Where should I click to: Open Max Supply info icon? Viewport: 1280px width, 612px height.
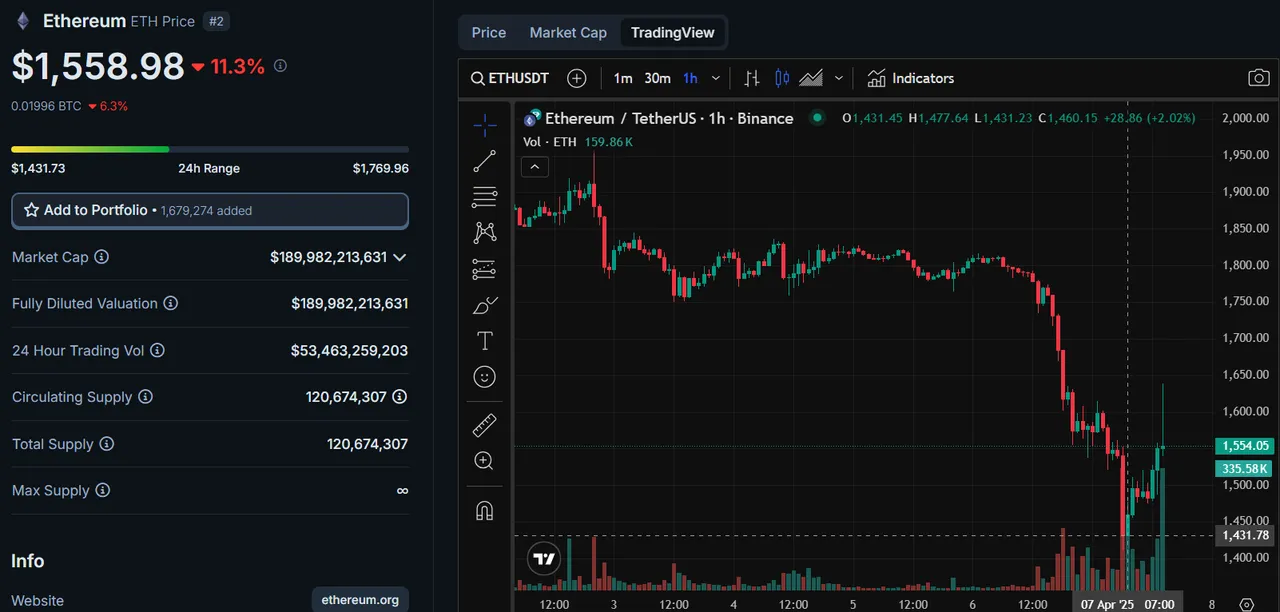click(102, 490)
